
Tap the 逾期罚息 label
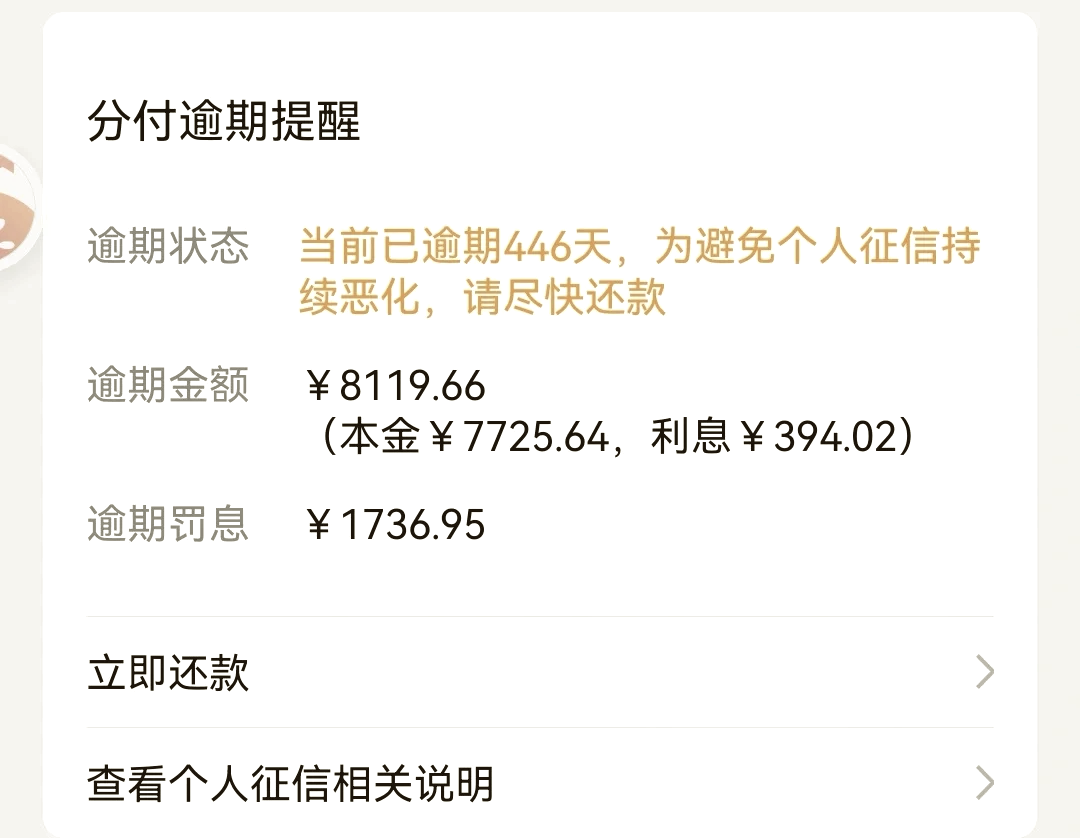point(168,524)
